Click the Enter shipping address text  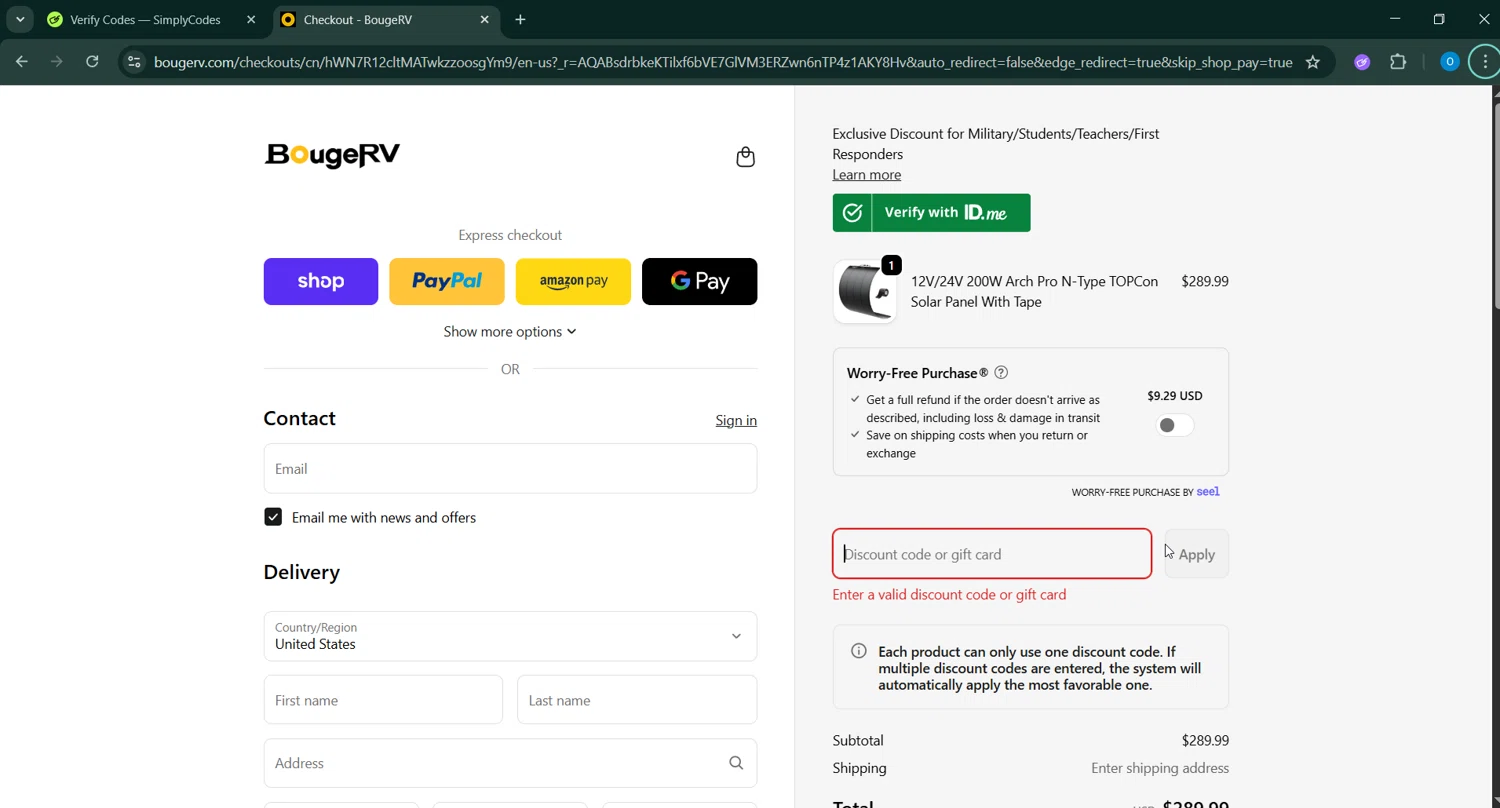[x=1160, y=769]
